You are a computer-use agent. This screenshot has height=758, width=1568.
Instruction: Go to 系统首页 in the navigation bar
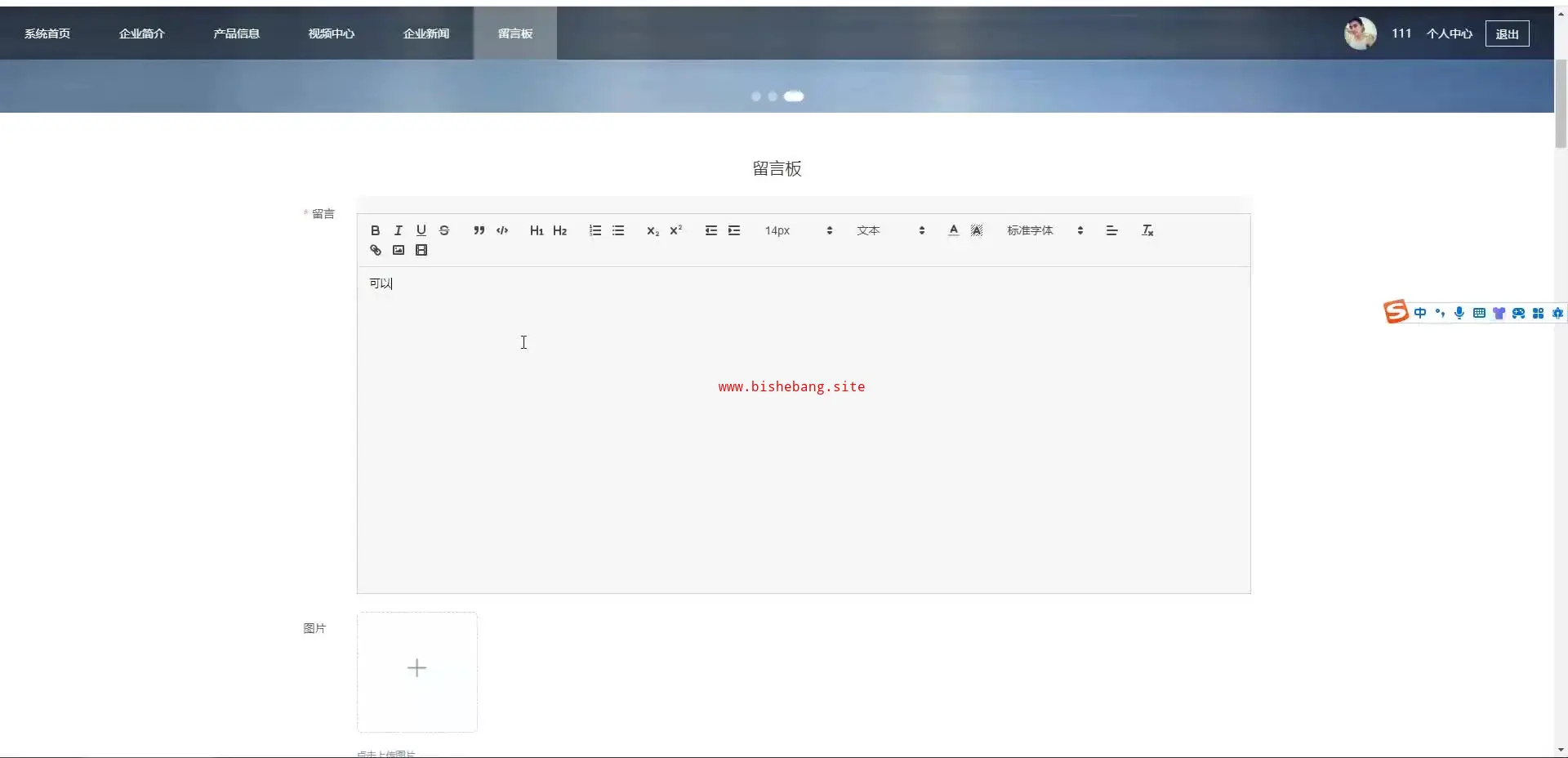(47, 33)
